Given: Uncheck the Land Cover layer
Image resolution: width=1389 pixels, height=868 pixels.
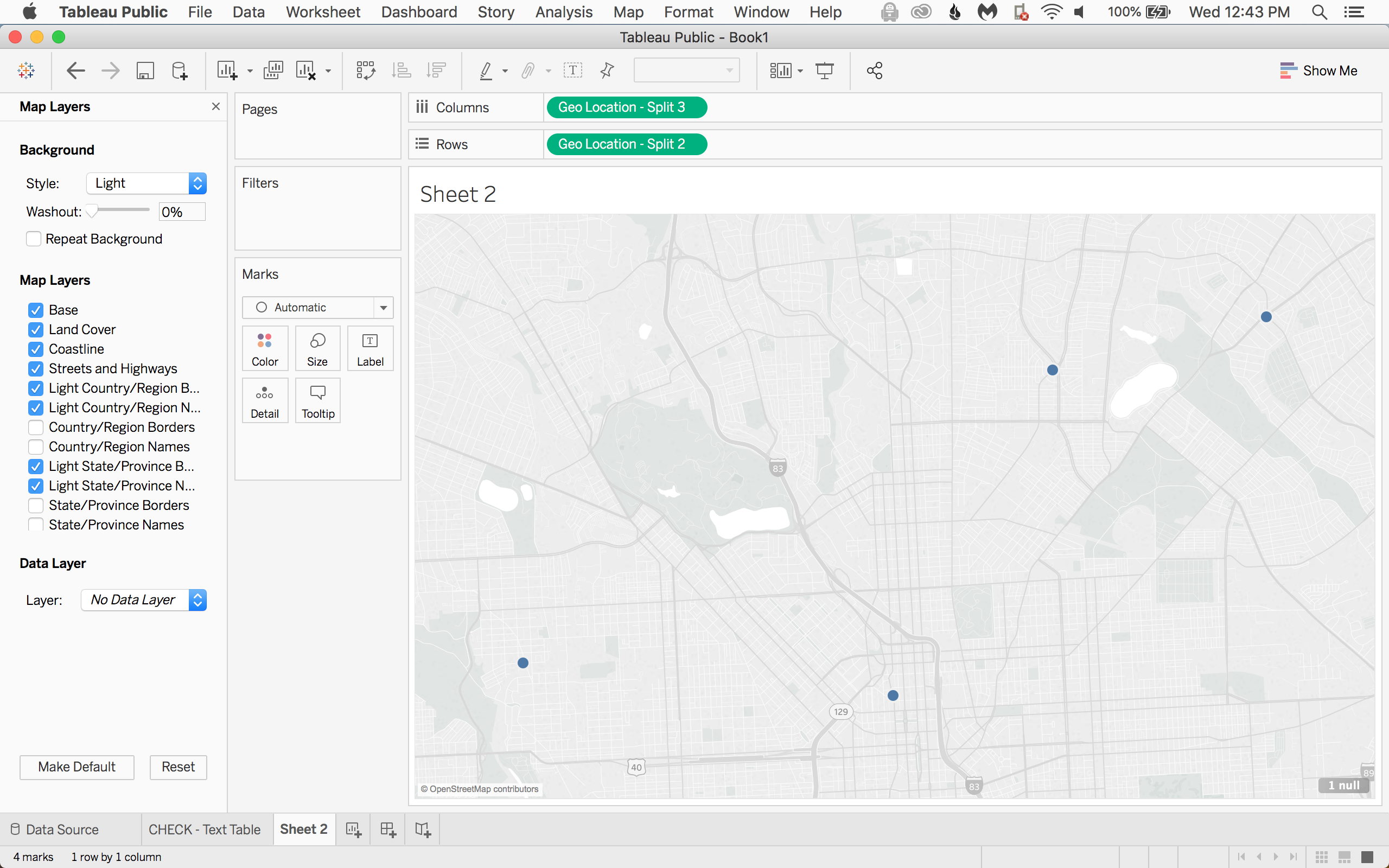Looking at the screenshot, I should [36, 329].
